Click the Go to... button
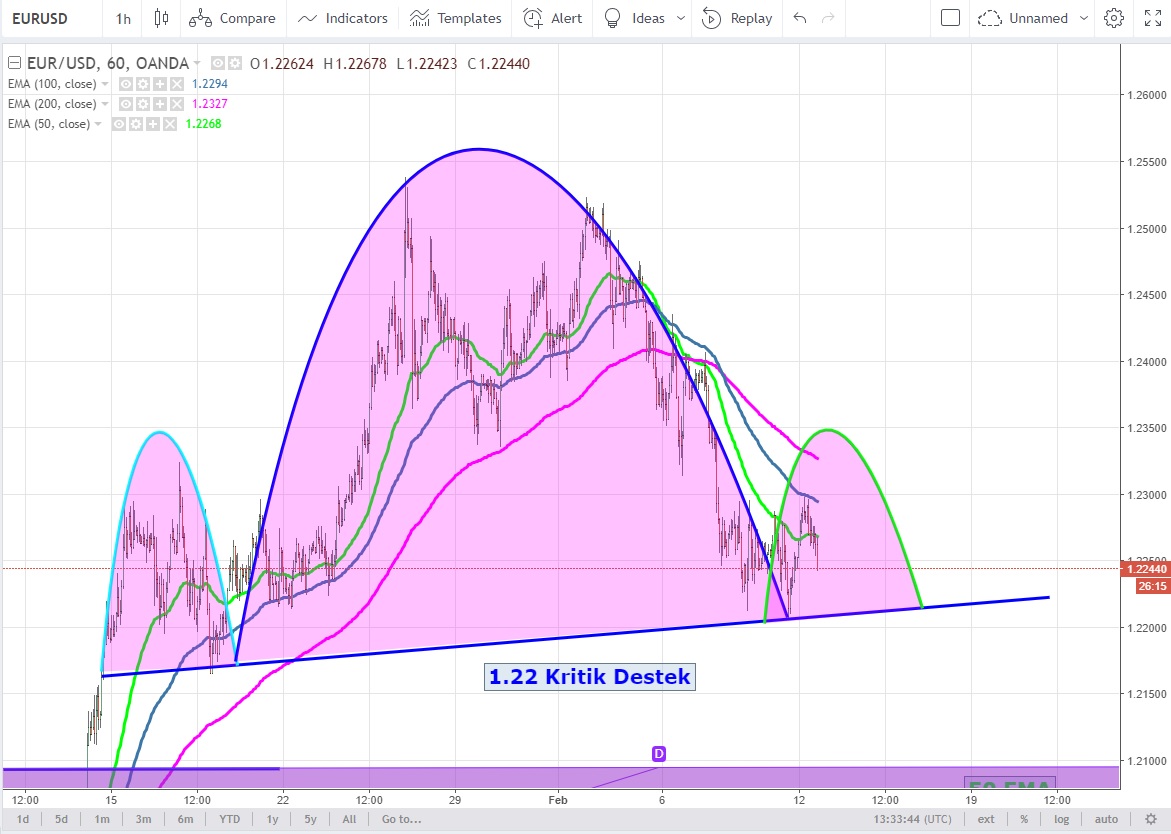 [x=401, y=819]
